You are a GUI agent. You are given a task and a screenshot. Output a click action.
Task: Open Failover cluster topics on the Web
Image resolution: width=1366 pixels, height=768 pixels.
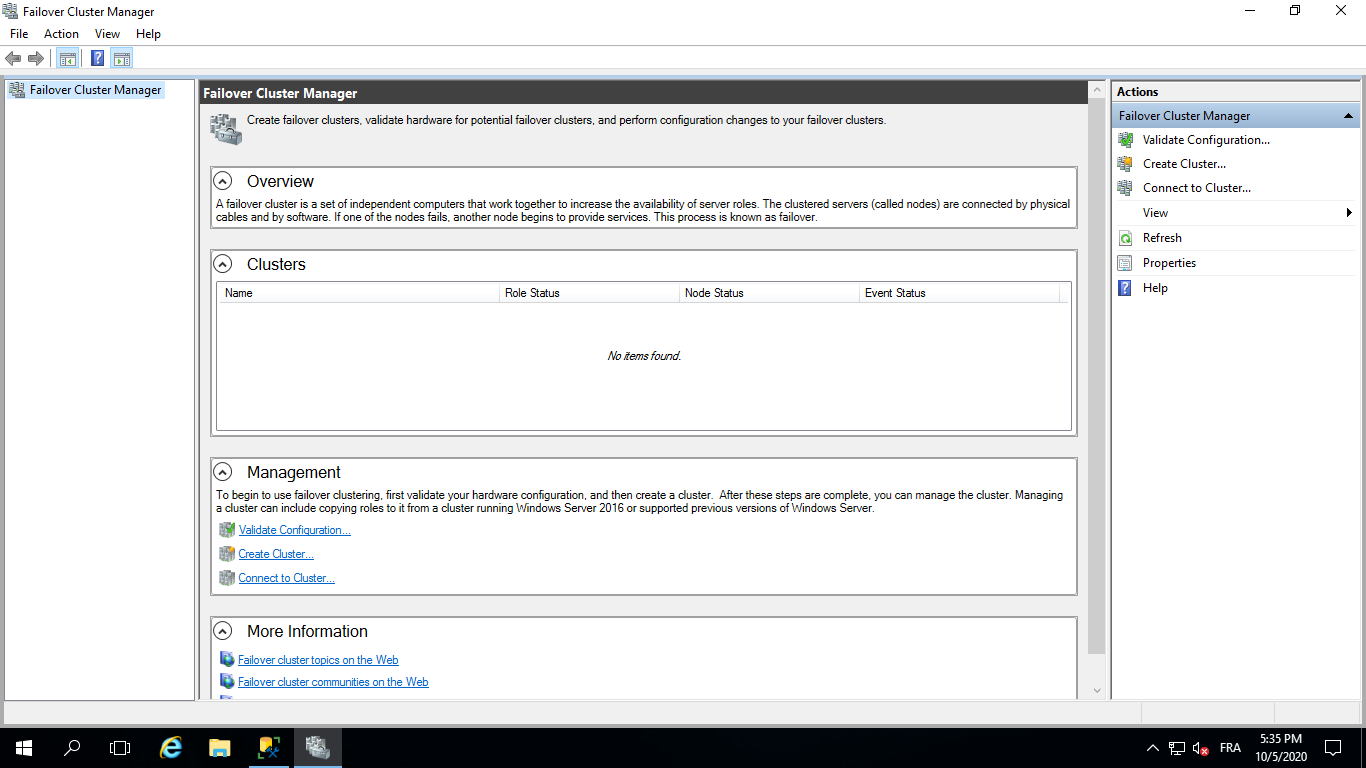318,660
